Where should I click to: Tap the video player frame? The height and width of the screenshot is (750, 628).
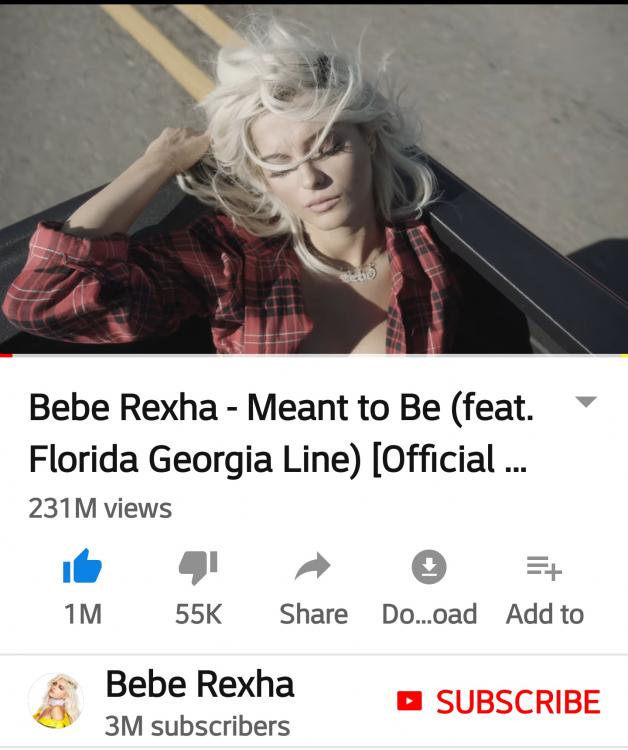[x=314, y=178]
